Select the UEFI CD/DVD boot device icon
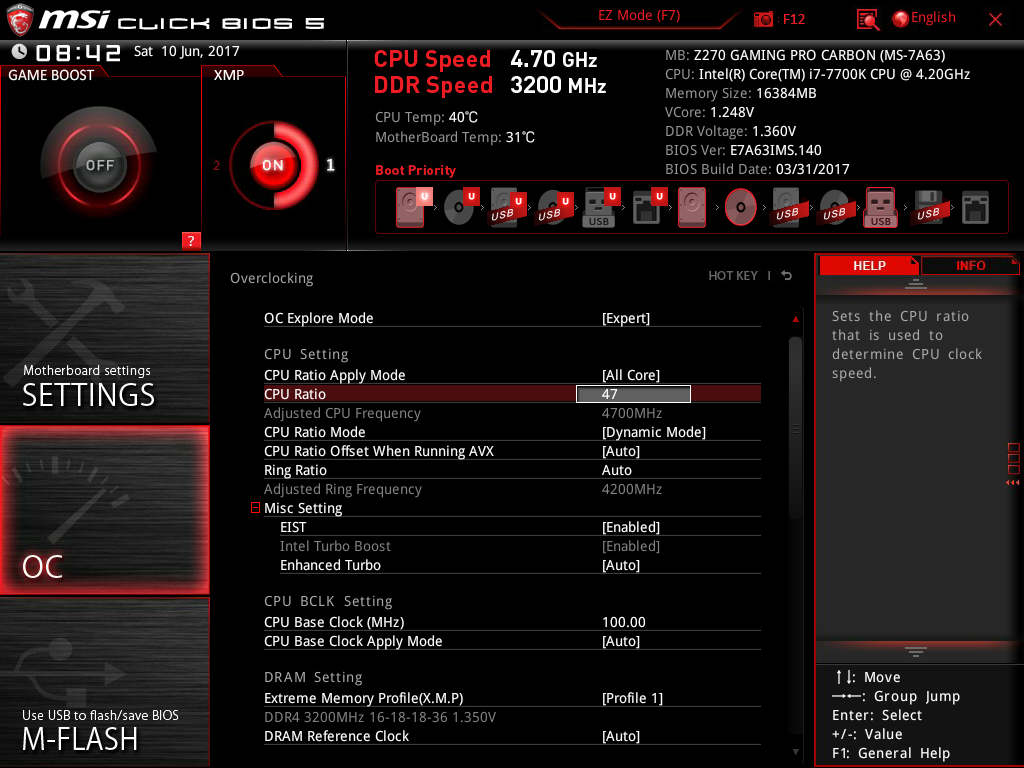The height and width of the screenshot is (768, 1024). click(461, 207)
